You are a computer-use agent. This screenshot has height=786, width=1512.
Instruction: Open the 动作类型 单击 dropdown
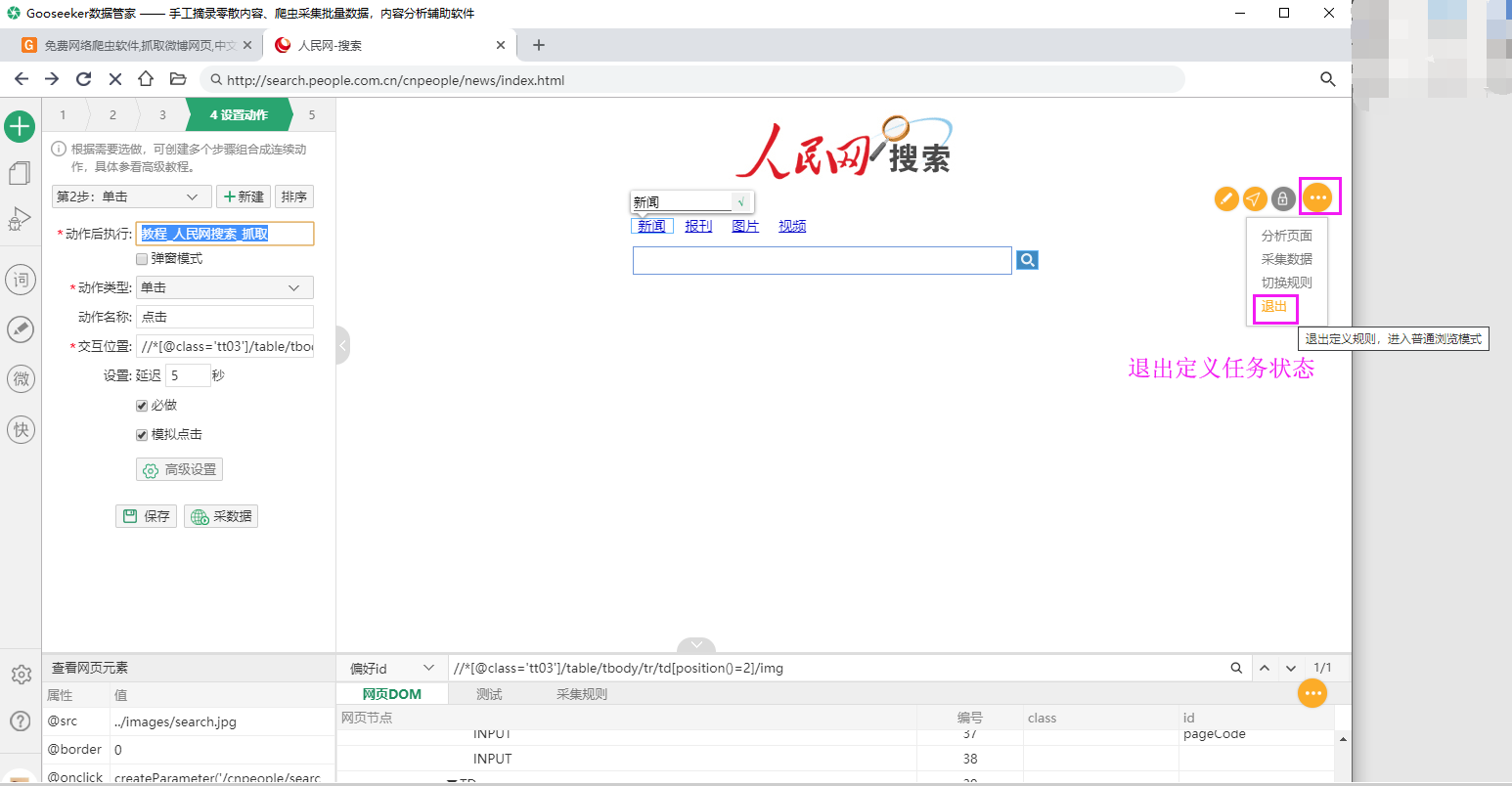225,287
